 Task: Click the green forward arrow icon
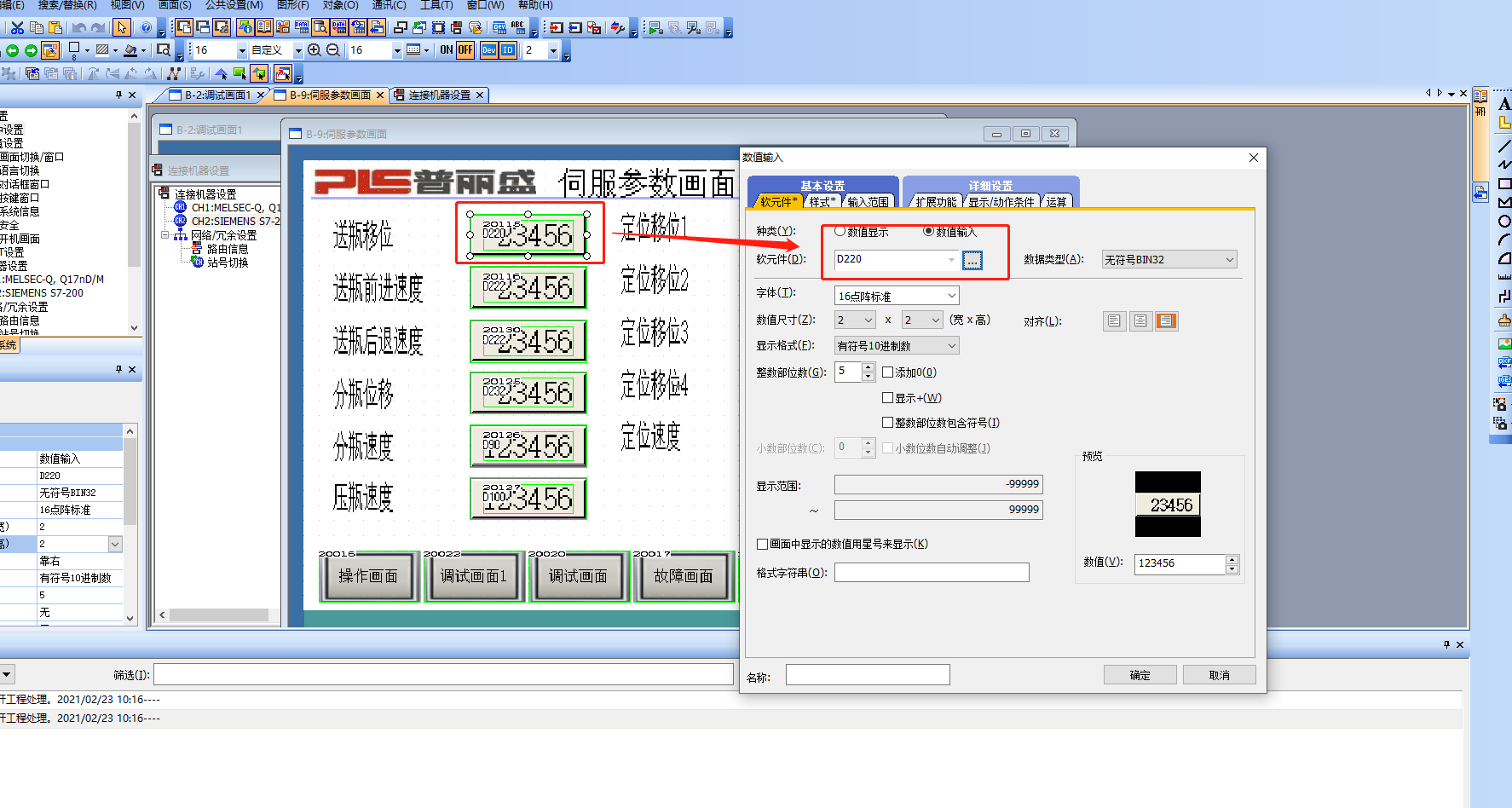(31, 50)
